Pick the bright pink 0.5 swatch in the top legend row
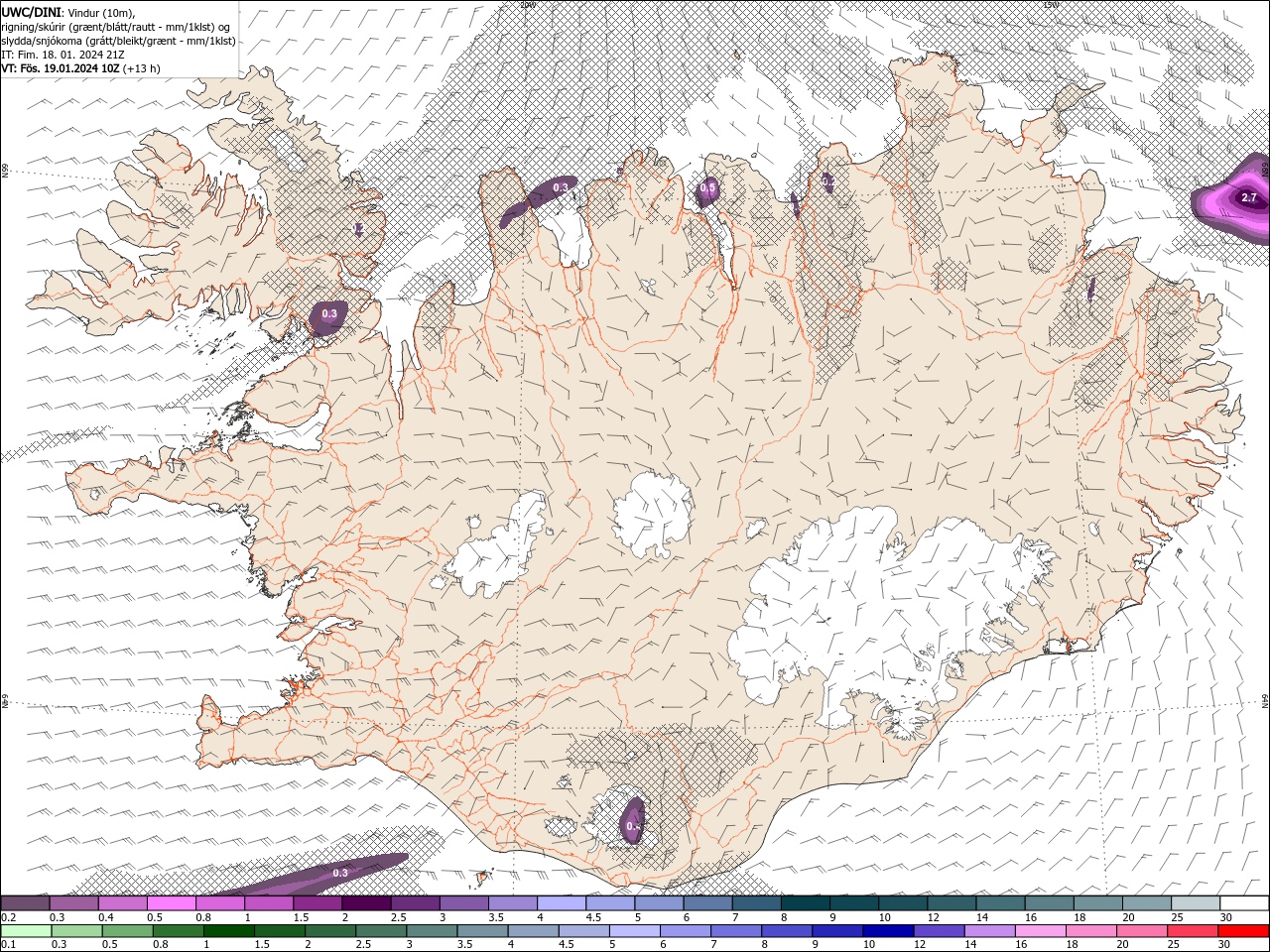Viewport: 1270px width, 952px height. tap(171, 903)
